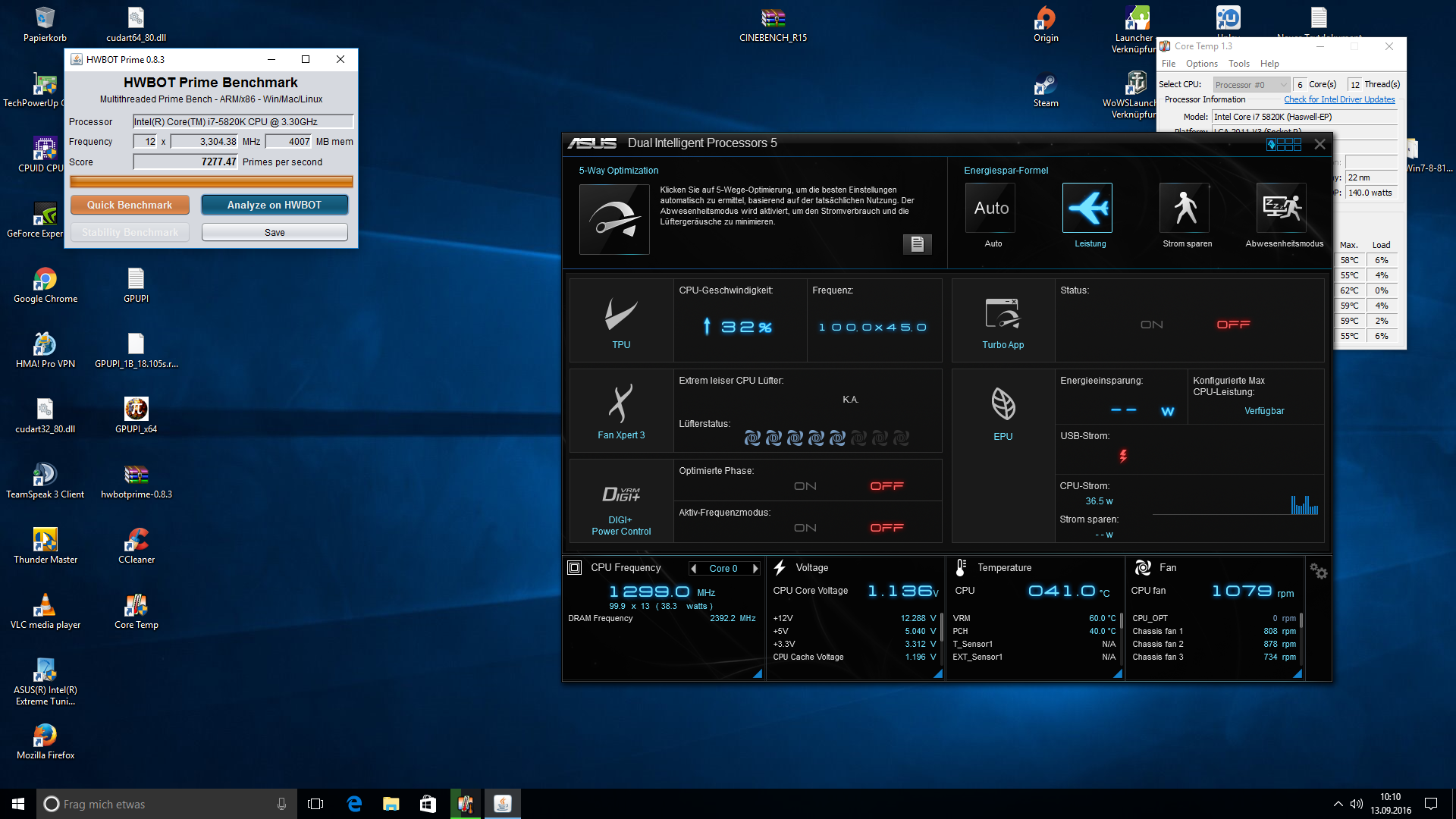Open the Google Chrome desktop icon

point(45,285)
